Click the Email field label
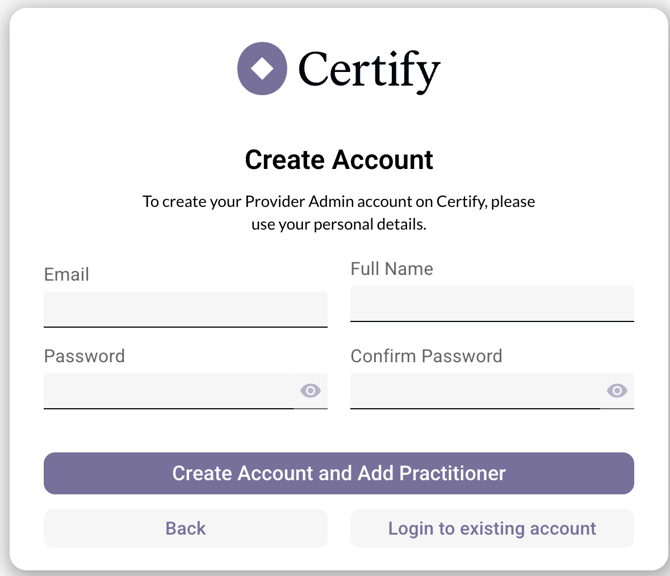 pos(67,275)
